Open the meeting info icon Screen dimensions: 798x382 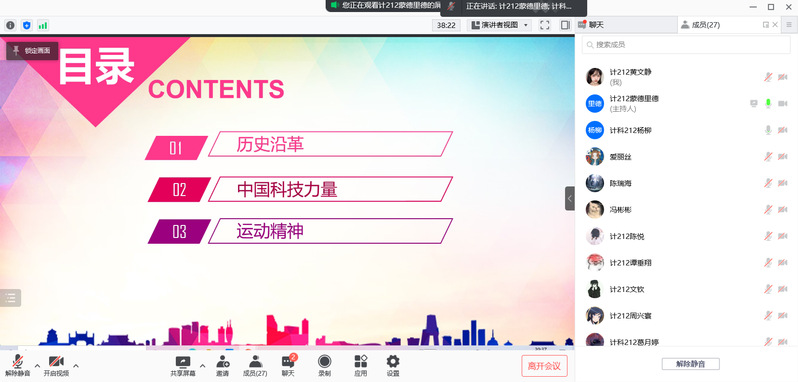point(11,25)
